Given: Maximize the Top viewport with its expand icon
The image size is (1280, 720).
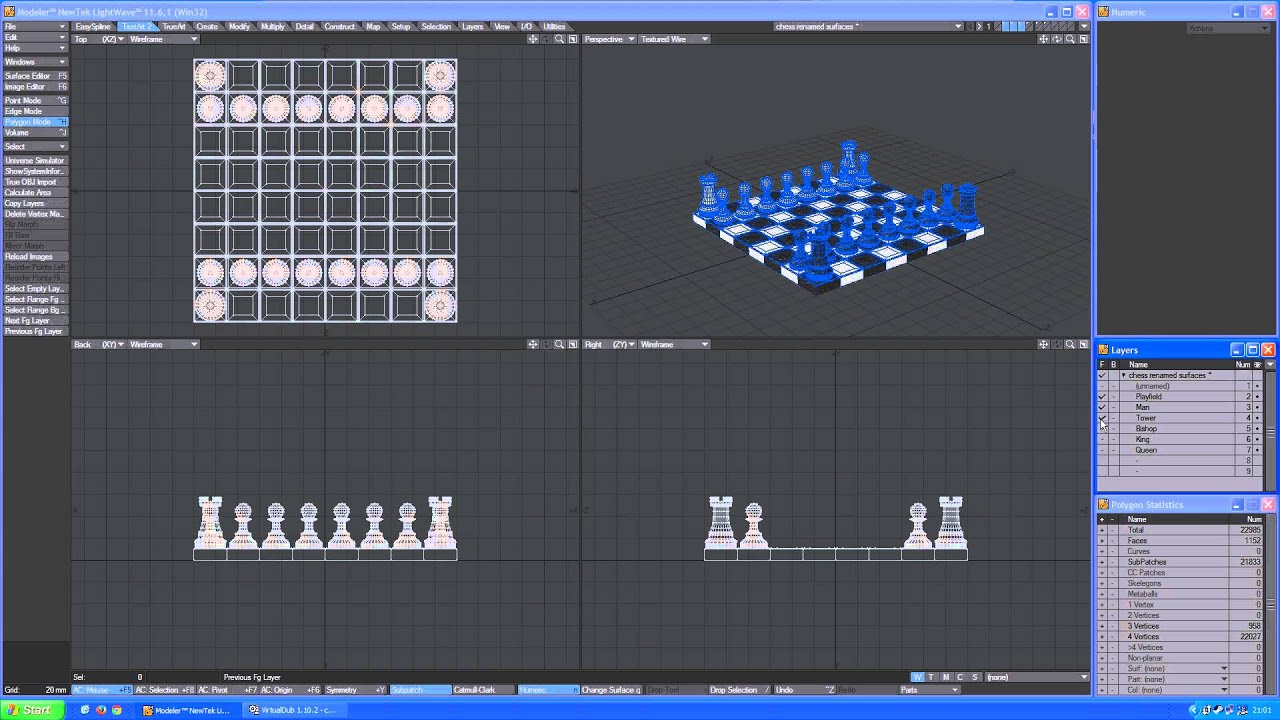Looking at the screenshot, I should pos(572,39).
